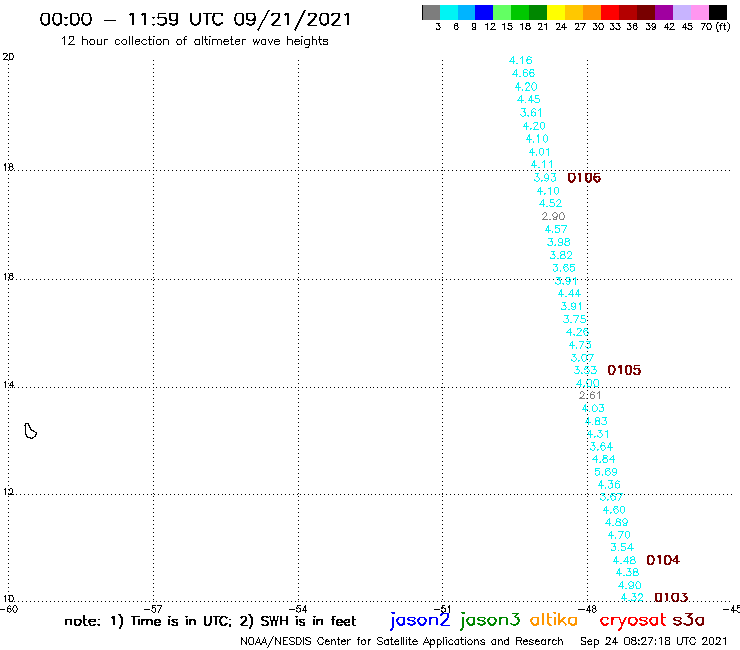The height and width of the screenshot is (650, 740).
Task: Select the 4.48 reading beside 0104
Action: pyautogui.click(x=624, y=560)
